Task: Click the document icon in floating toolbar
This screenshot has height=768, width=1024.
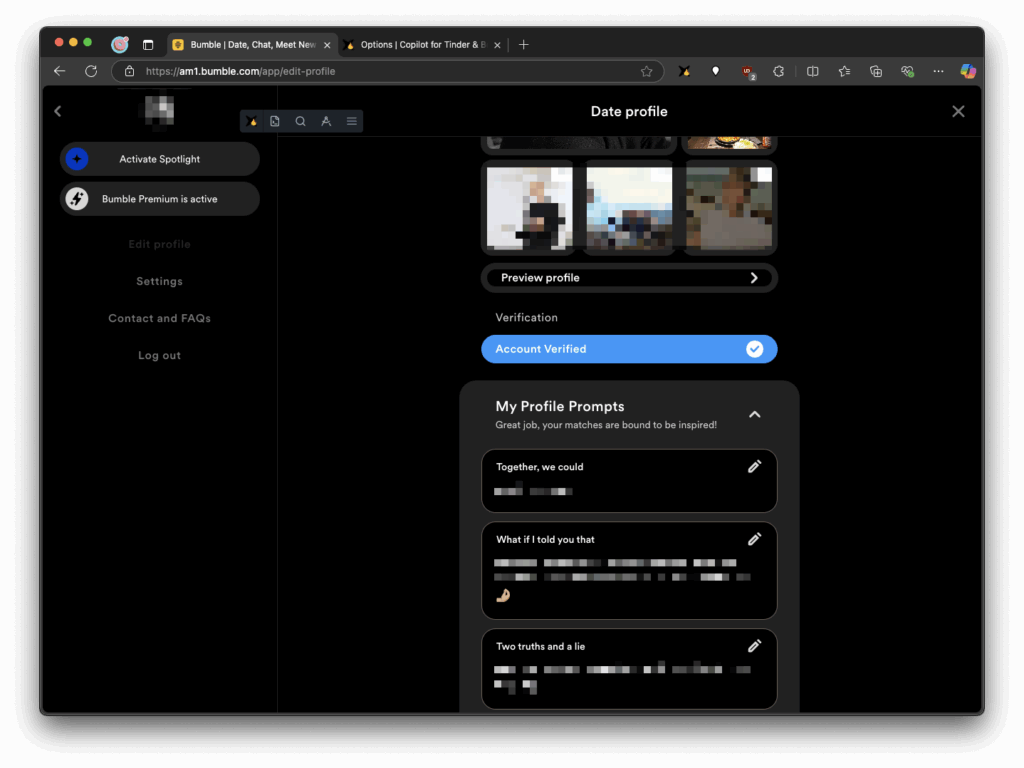Action: 275,121
